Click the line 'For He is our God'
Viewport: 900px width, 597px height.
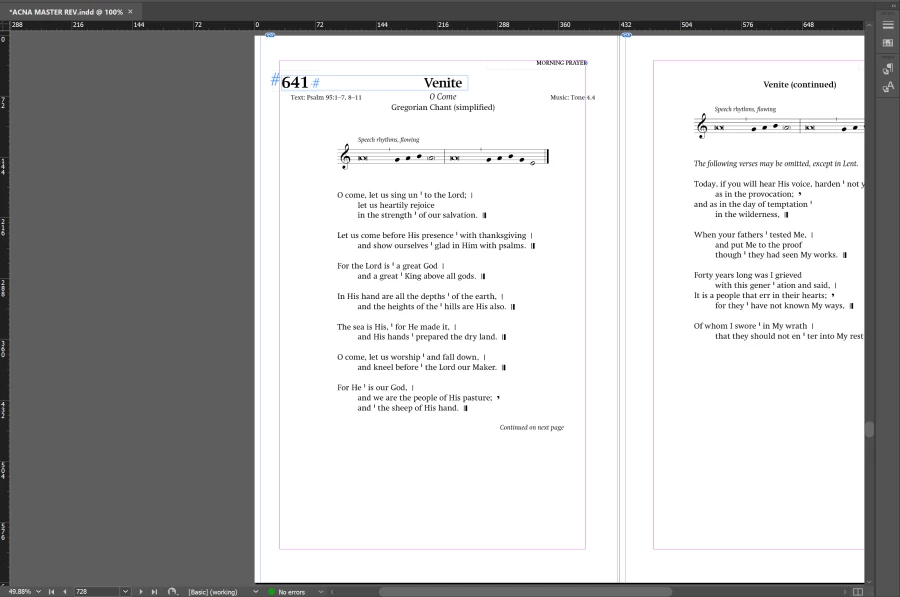pos(375,387)
